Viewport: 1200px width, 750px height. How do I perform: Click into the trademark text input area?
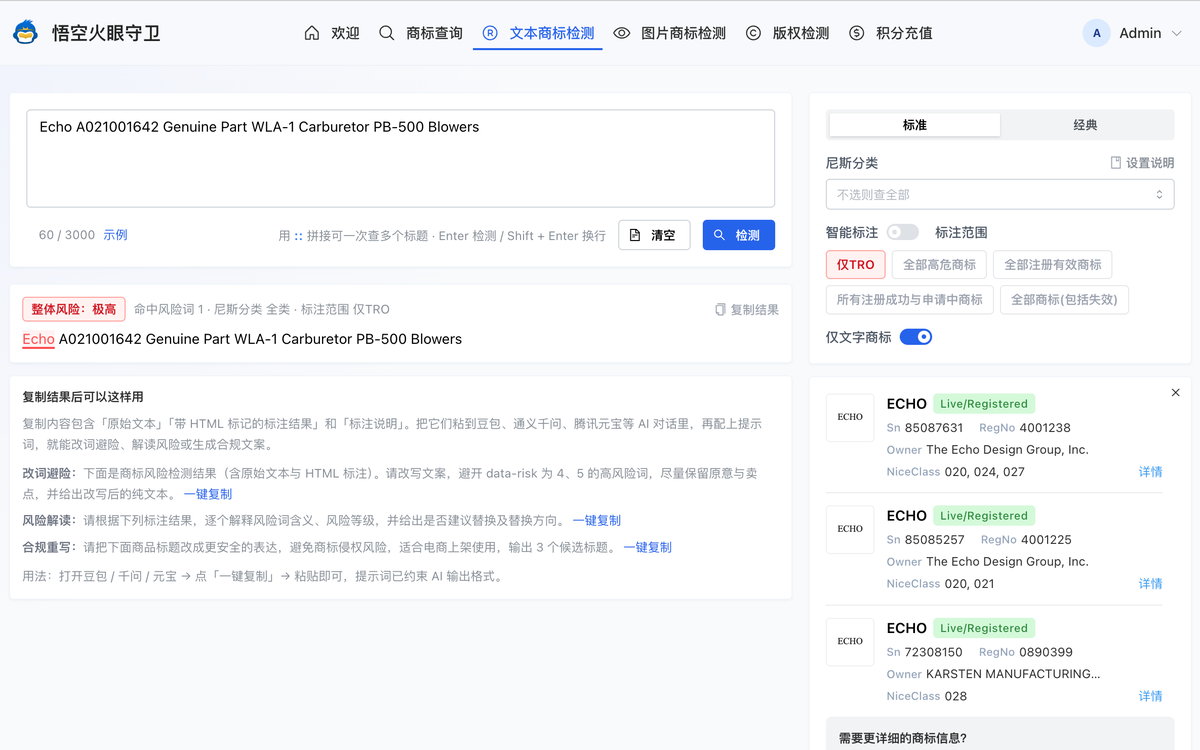(x=400, y=158)
